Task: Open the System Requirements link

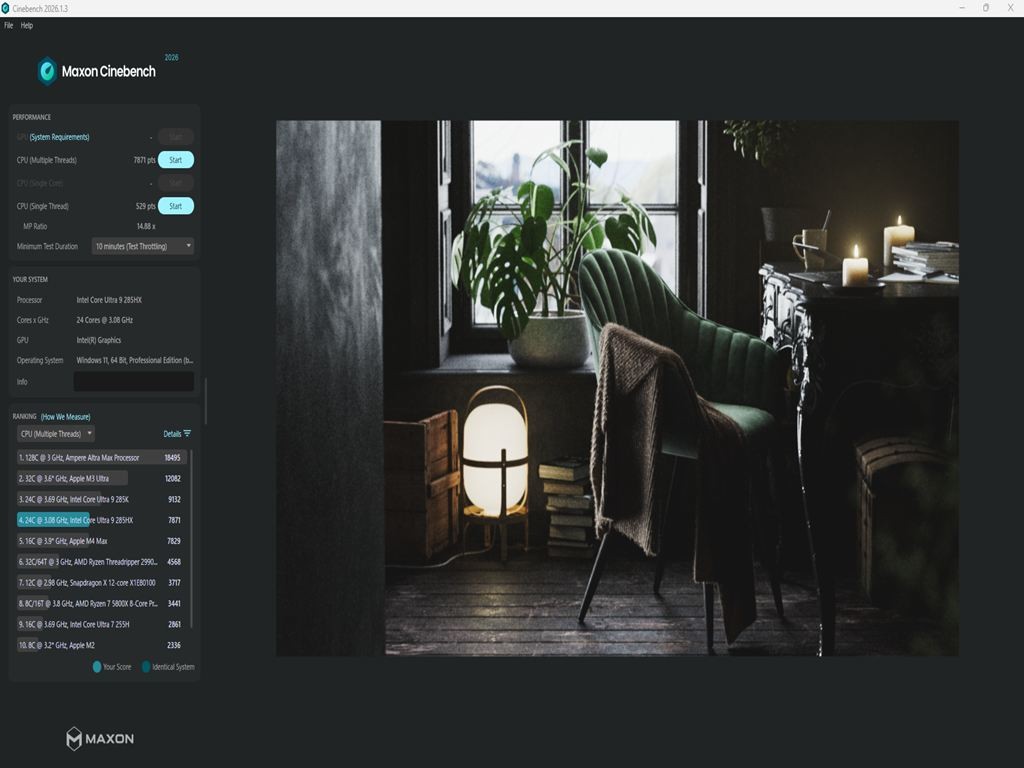Action: coord(59,137)
